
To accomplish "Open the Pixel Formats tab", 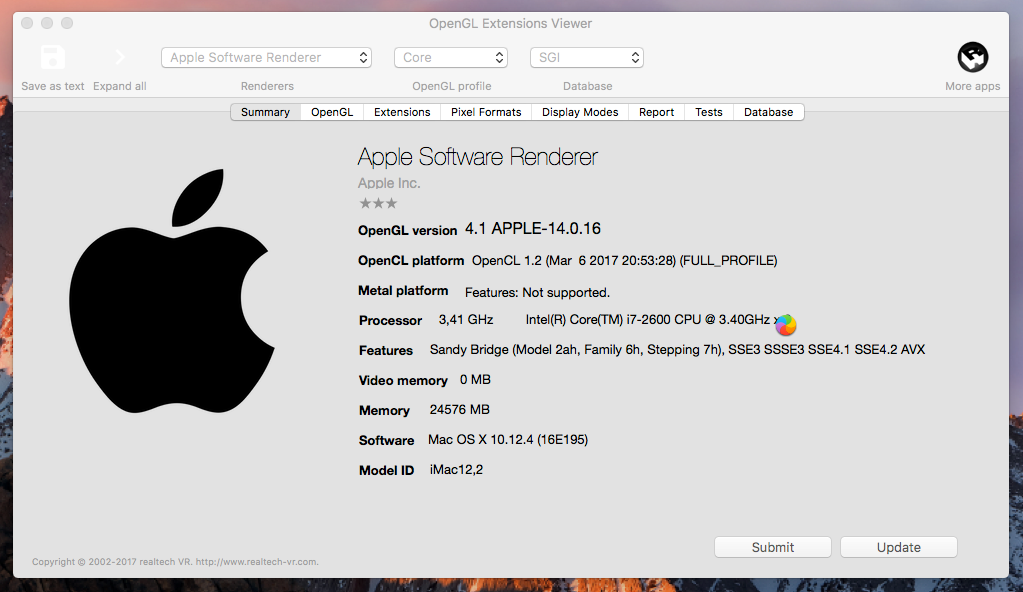I will [486, 112].
